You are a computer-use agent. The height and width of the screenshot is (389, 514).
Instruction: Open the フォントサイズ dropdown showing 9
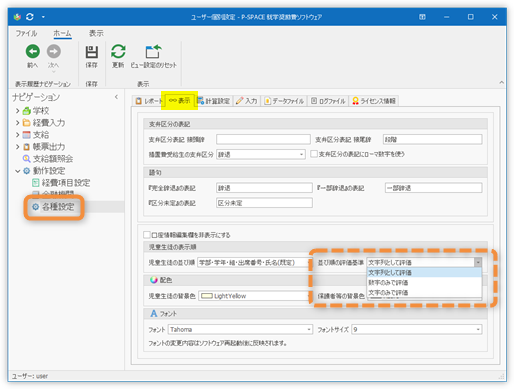click(417, 329)
